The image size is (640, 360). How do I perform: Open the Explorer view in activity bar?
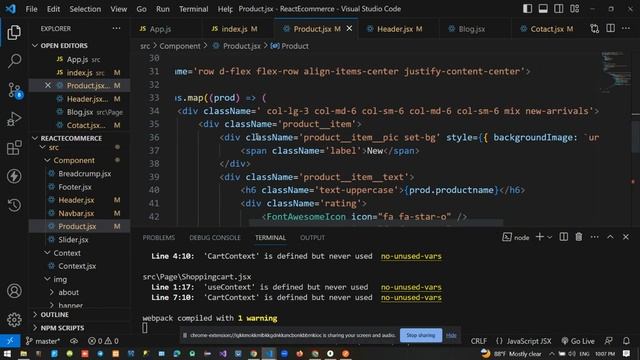pos(14,32)
